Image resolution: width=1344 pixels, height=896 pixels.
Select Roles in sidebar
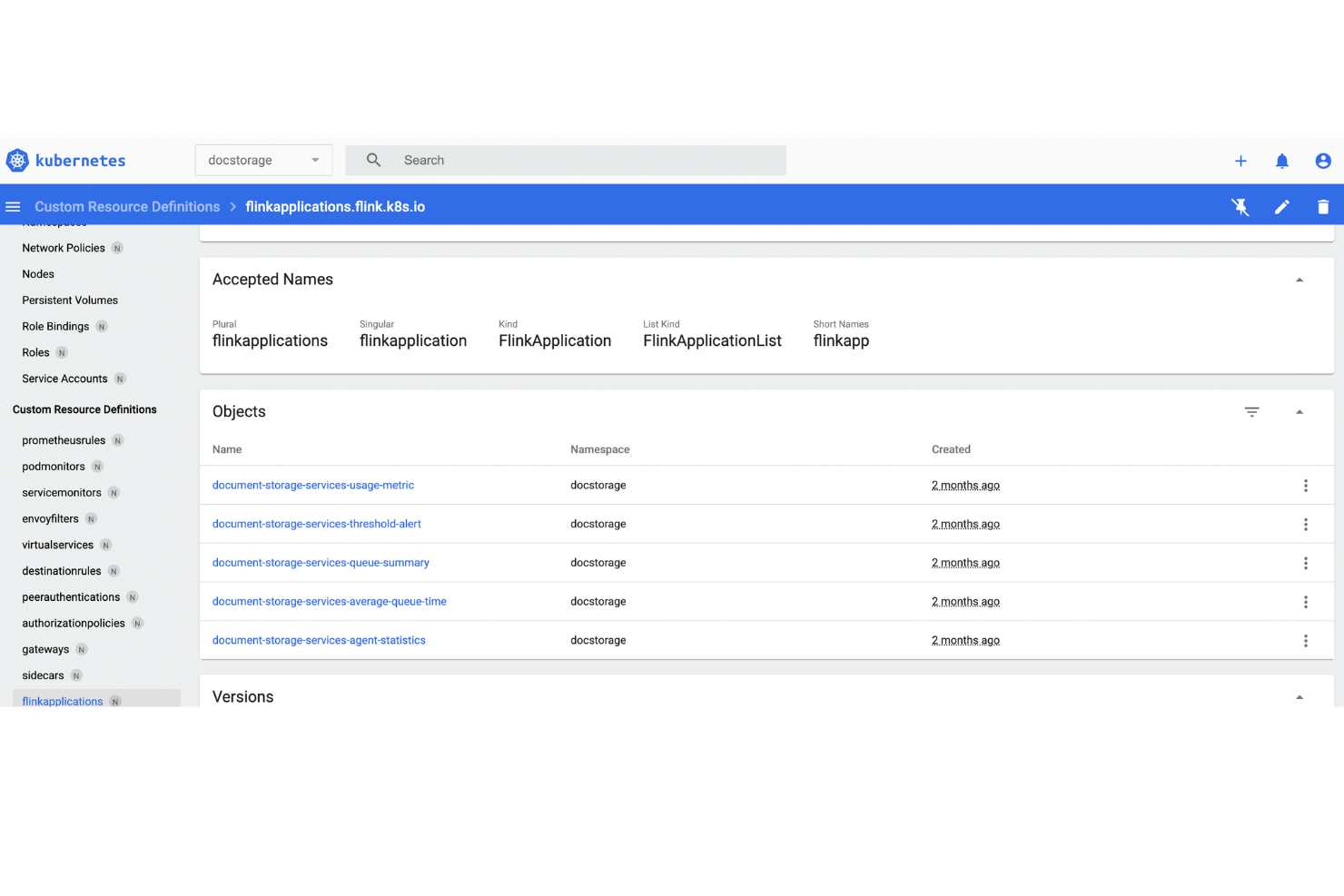click(x=35, y=353)
